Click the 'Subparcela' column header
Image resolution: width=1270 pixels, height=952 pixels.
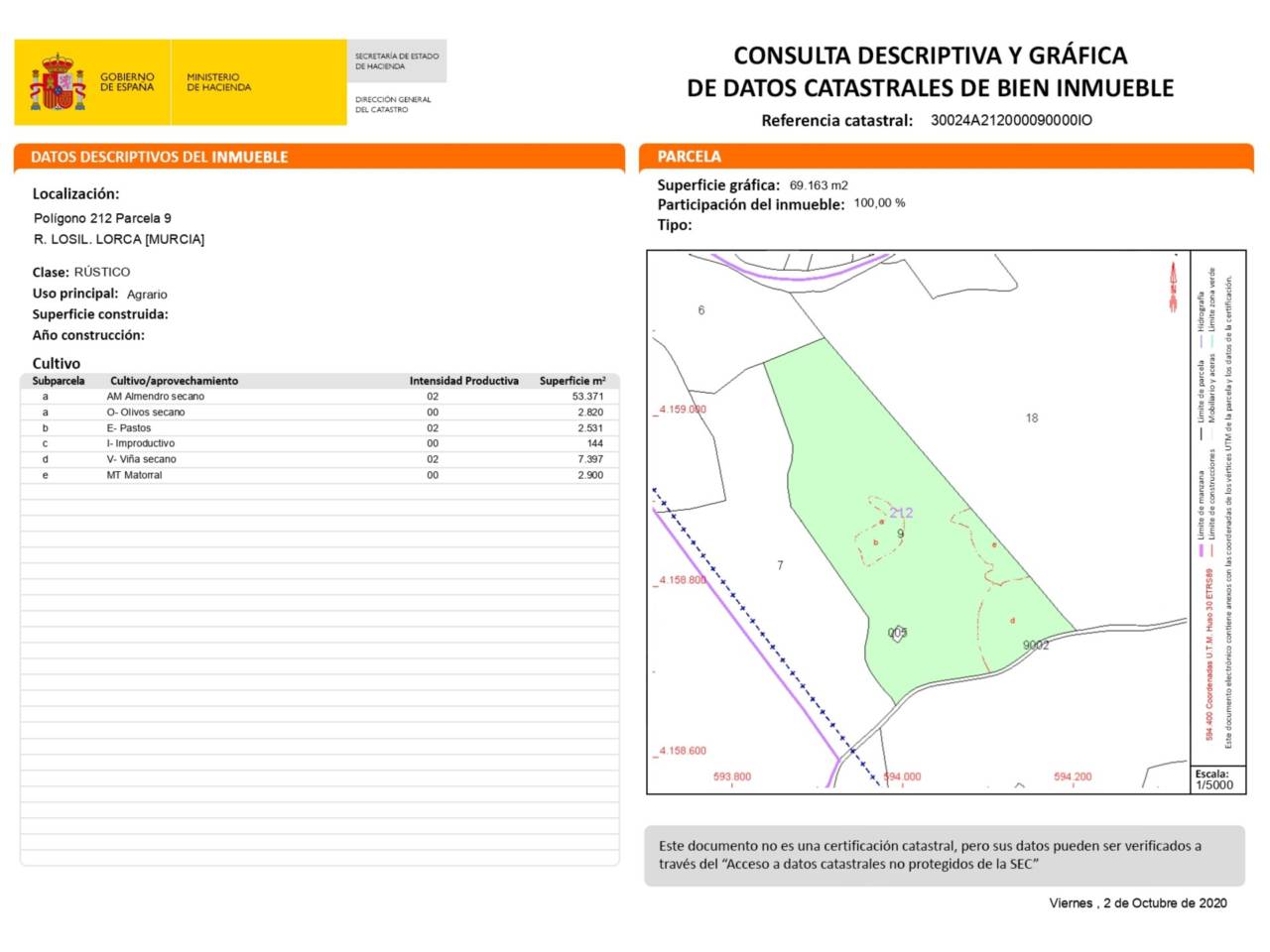click(x=59, y=381)
